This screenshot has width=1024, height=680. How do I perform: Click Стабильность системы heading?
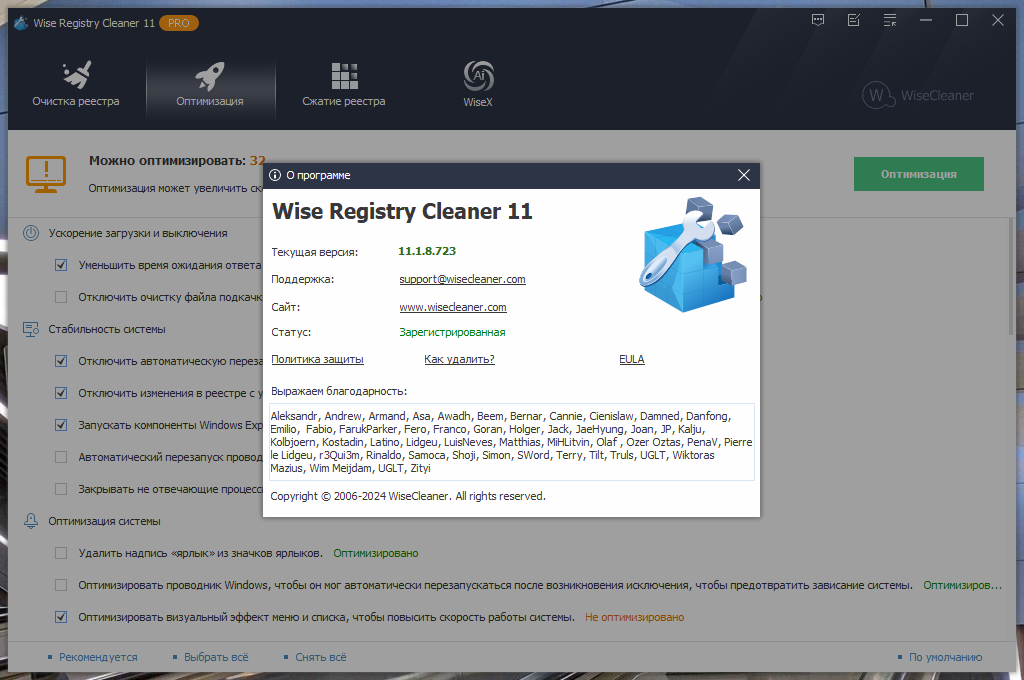[x=106, y=329]
